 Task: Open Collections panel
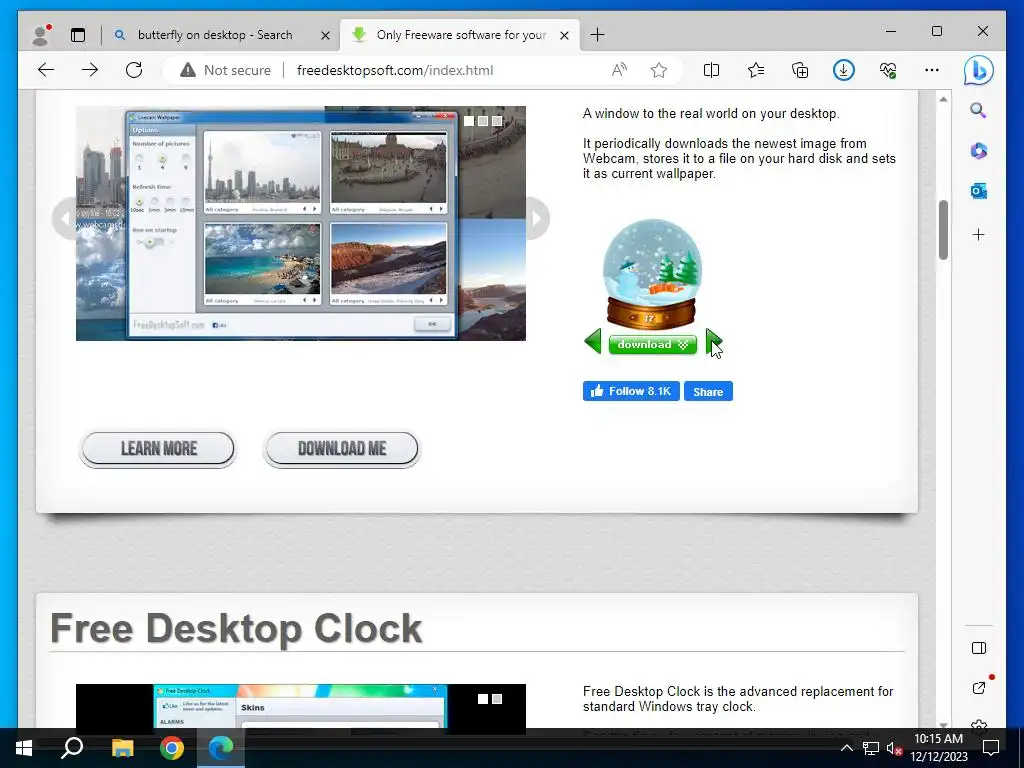[x=799, y=70]
